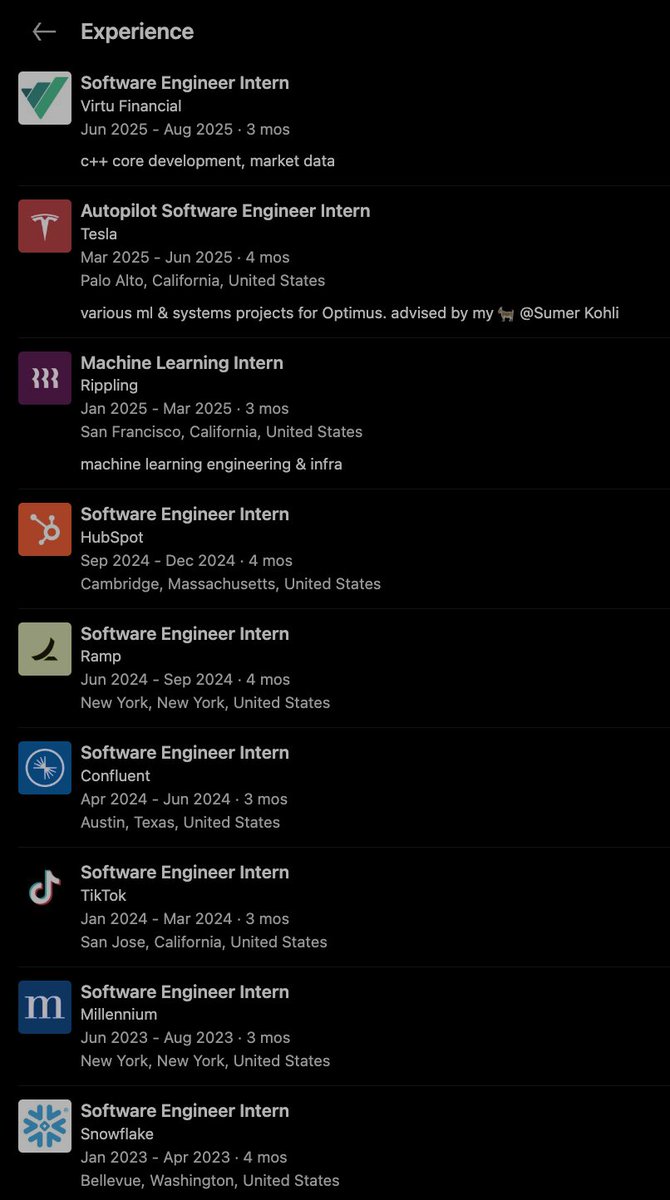Click the Austin, Texas location

click(x=180, y=822)
